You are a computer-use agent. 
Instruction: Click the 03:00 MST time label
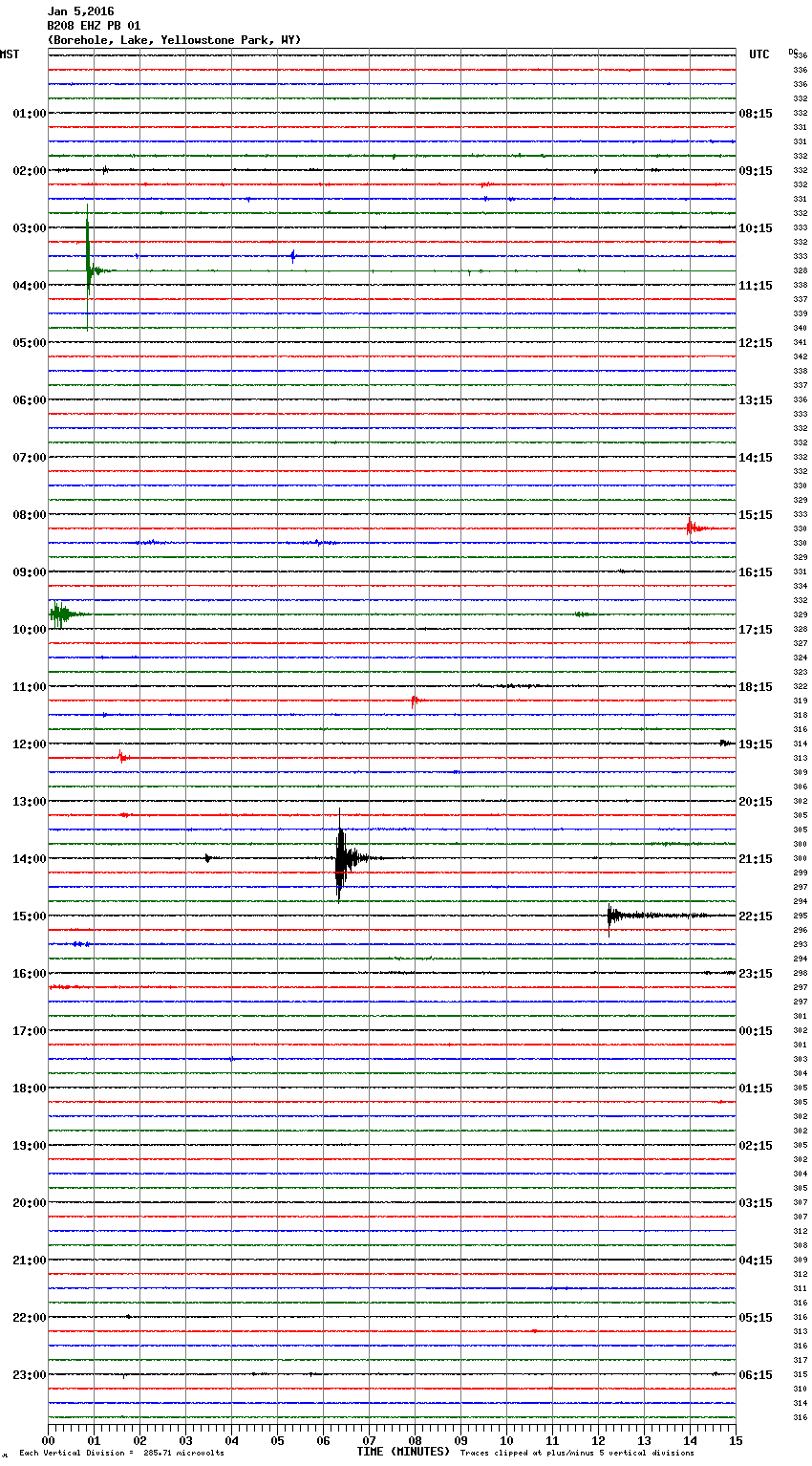tap(30, 228)
